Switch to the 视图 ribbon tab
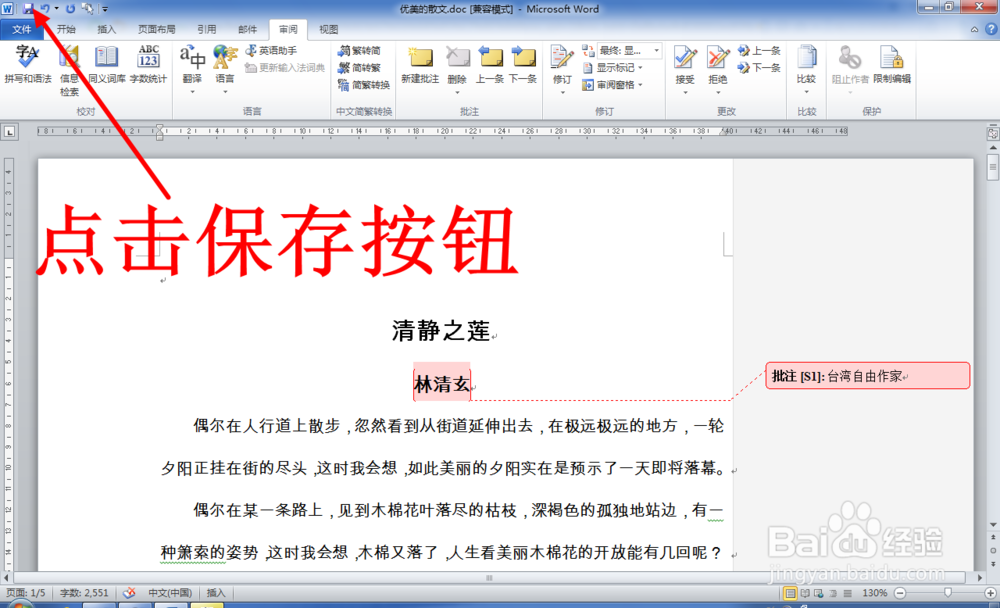 327,29
